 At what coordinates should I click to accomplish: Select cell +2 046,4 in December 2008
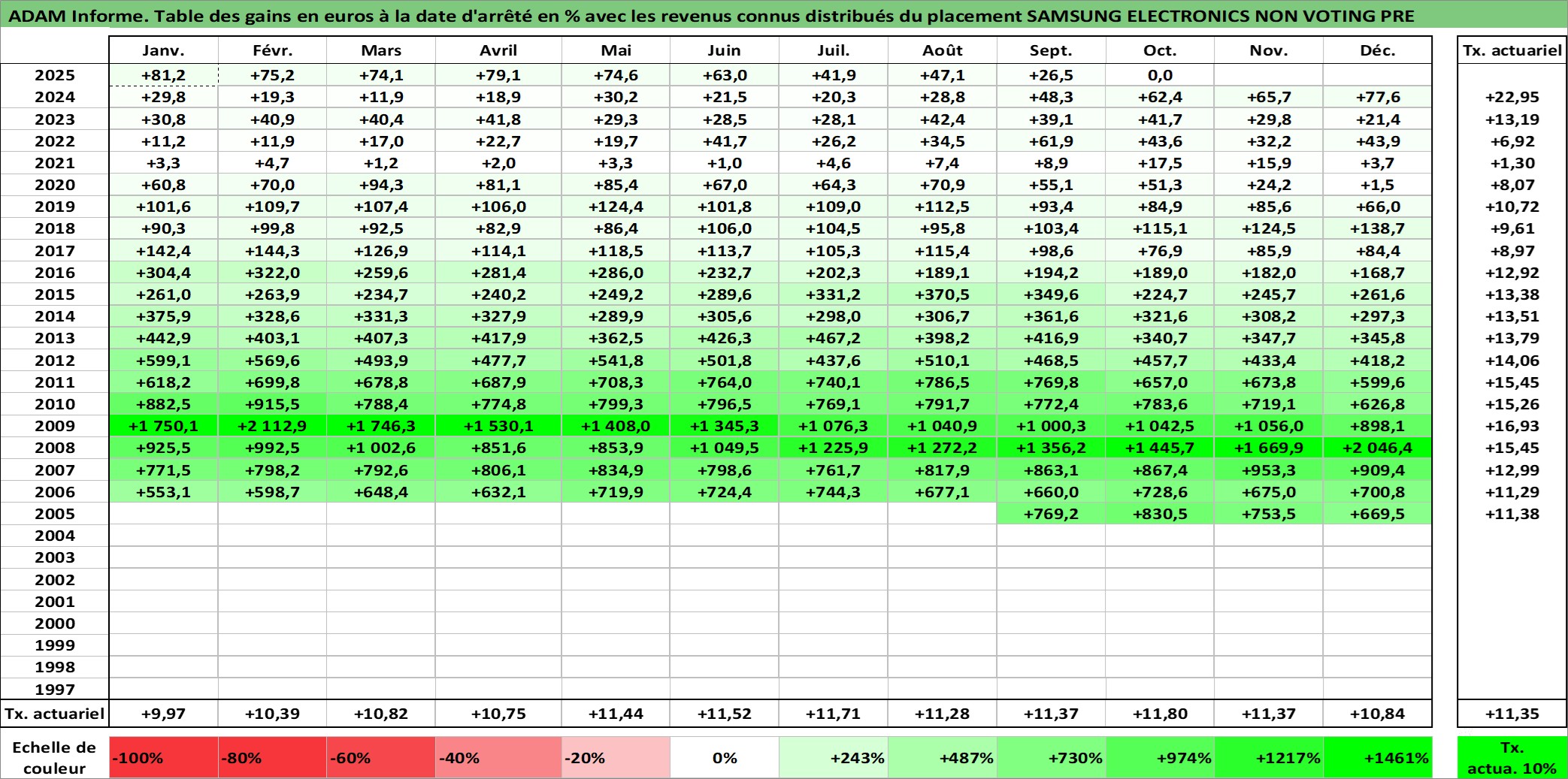pyautogui.click(x=1377, y=448)
